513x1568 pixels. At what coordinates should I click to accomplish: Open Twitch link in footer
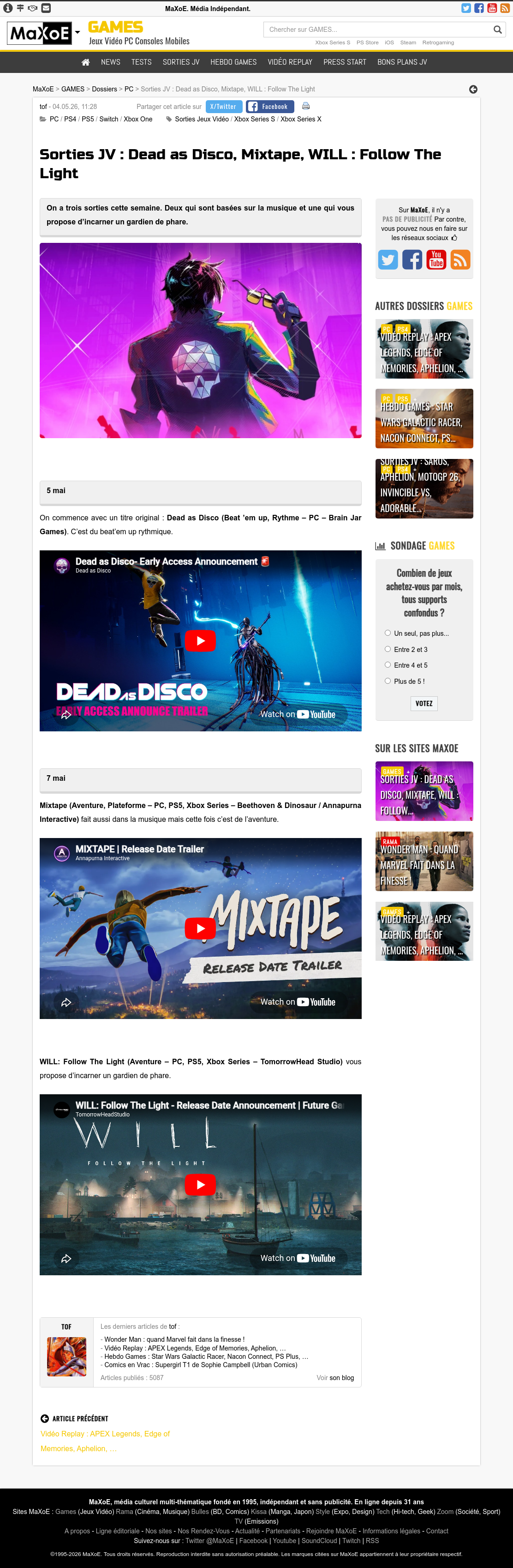click(x=351, y=1541)
